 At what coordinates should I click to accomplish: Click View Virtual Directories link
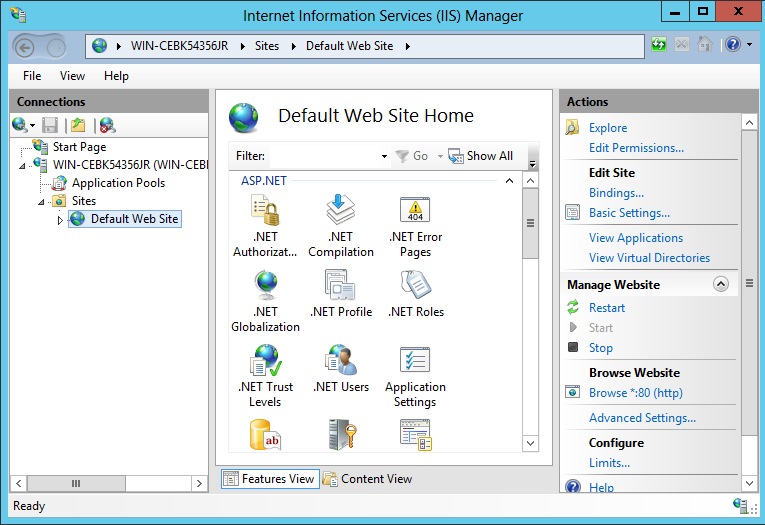pyautogui.click(x=649, y=258)
